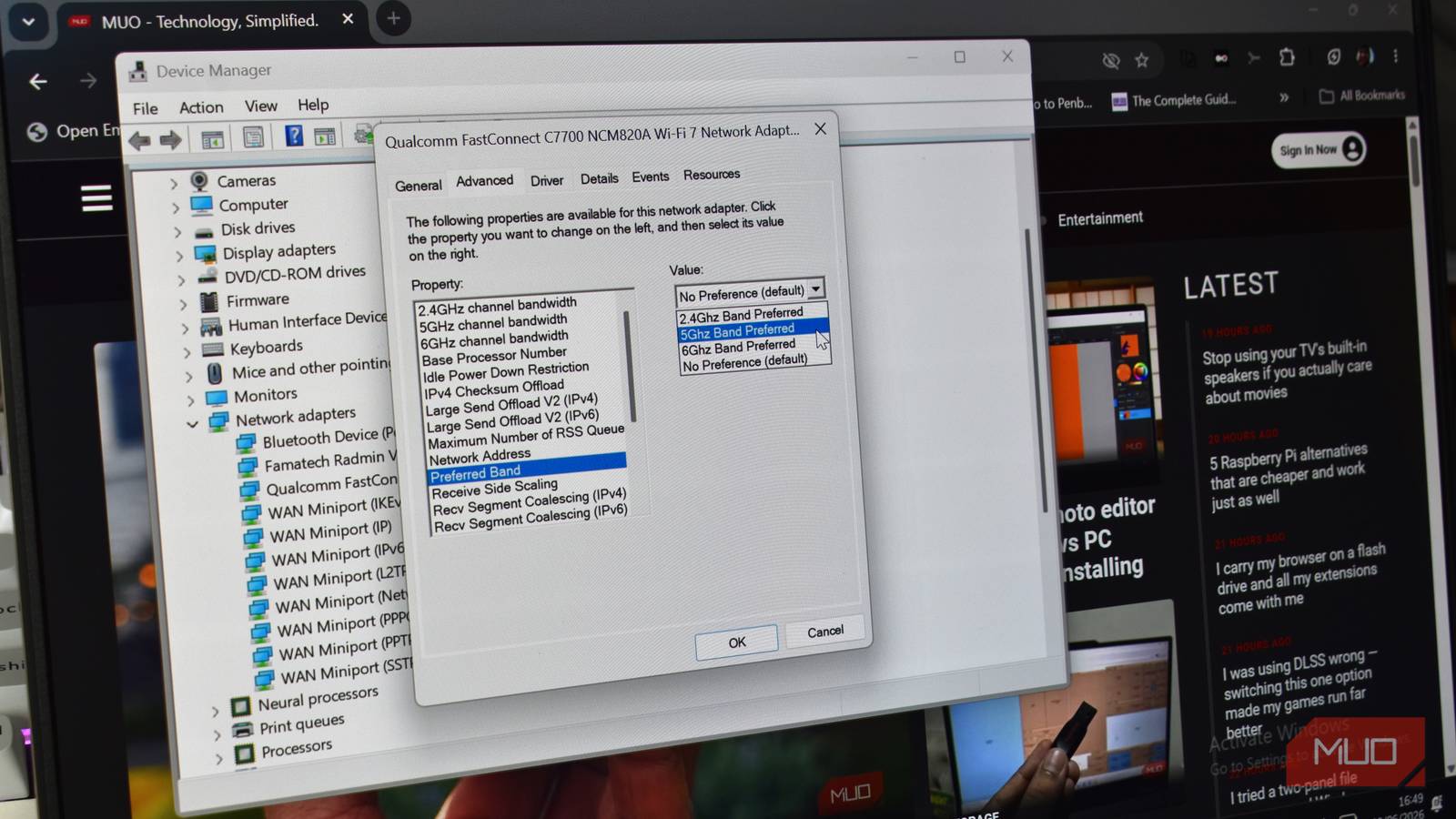Image resolution: width=1456 pixels, height=819 pixels.
Task: Switch to the Driver tab
Action: tap(547, 180)
